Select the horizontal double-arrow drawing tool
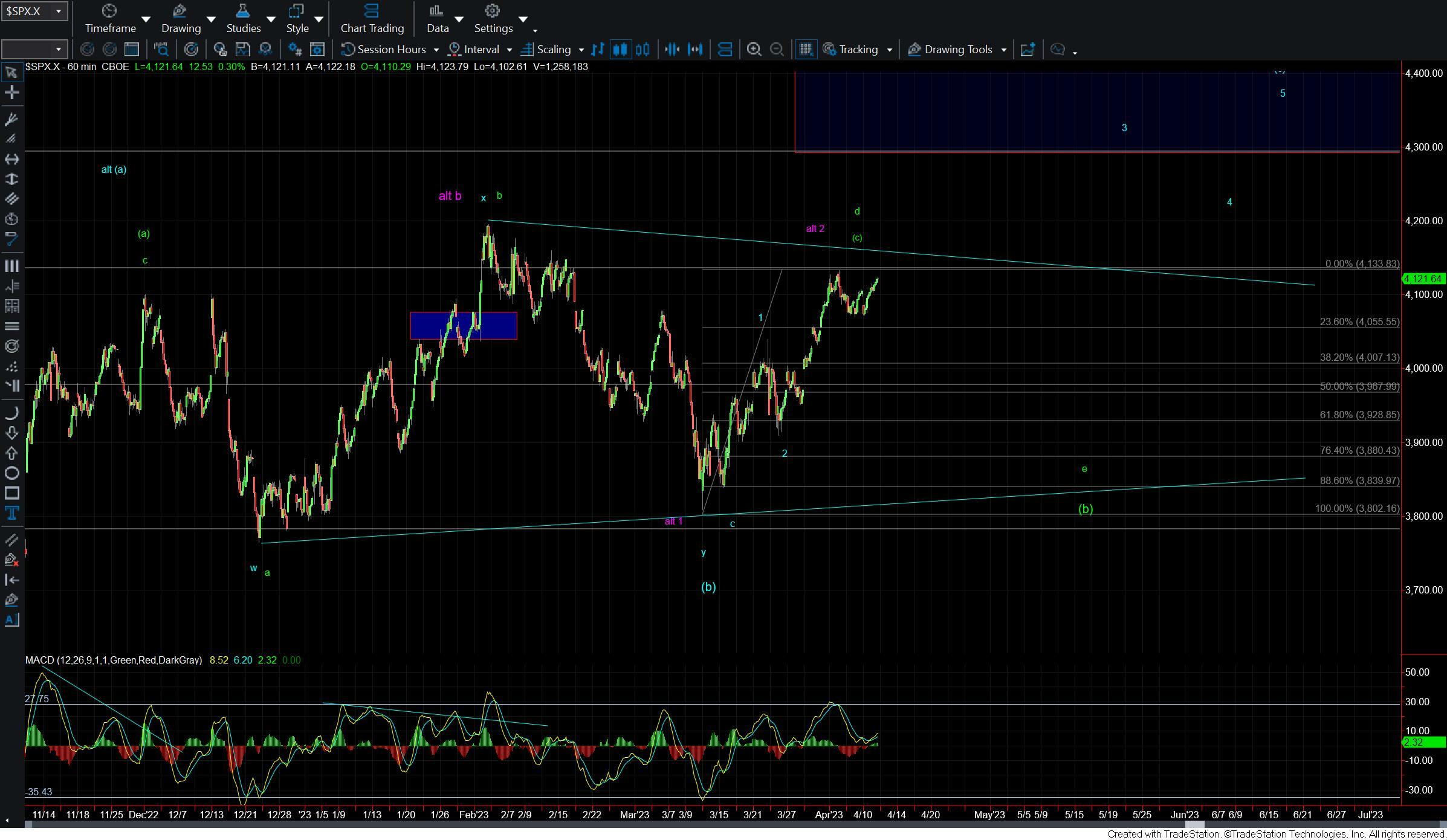 pyautogui.click(x=11, y=159)
